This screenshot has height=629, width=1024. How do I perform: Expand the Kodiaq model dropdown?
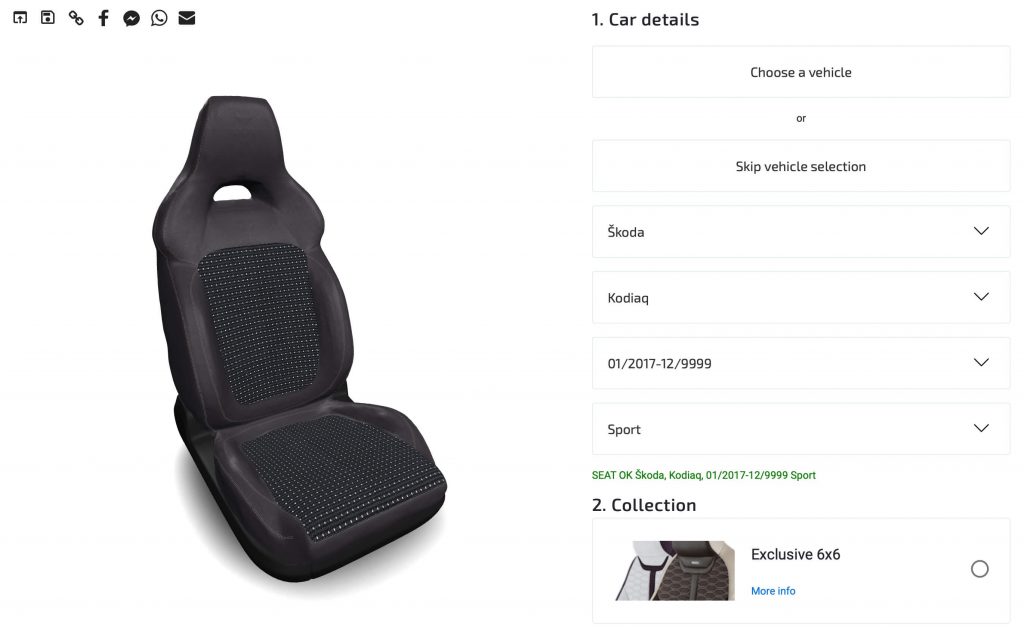pos(801,298)
